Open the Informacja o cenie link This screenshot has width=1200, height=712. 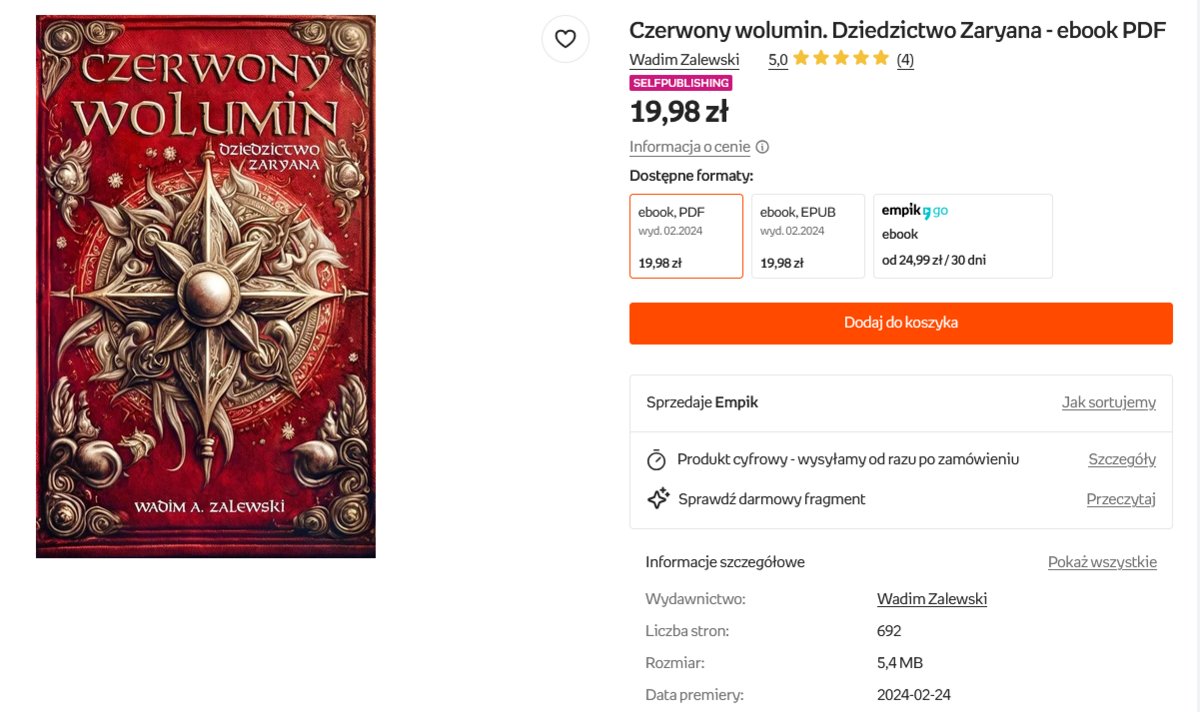(x=689, y=147)
